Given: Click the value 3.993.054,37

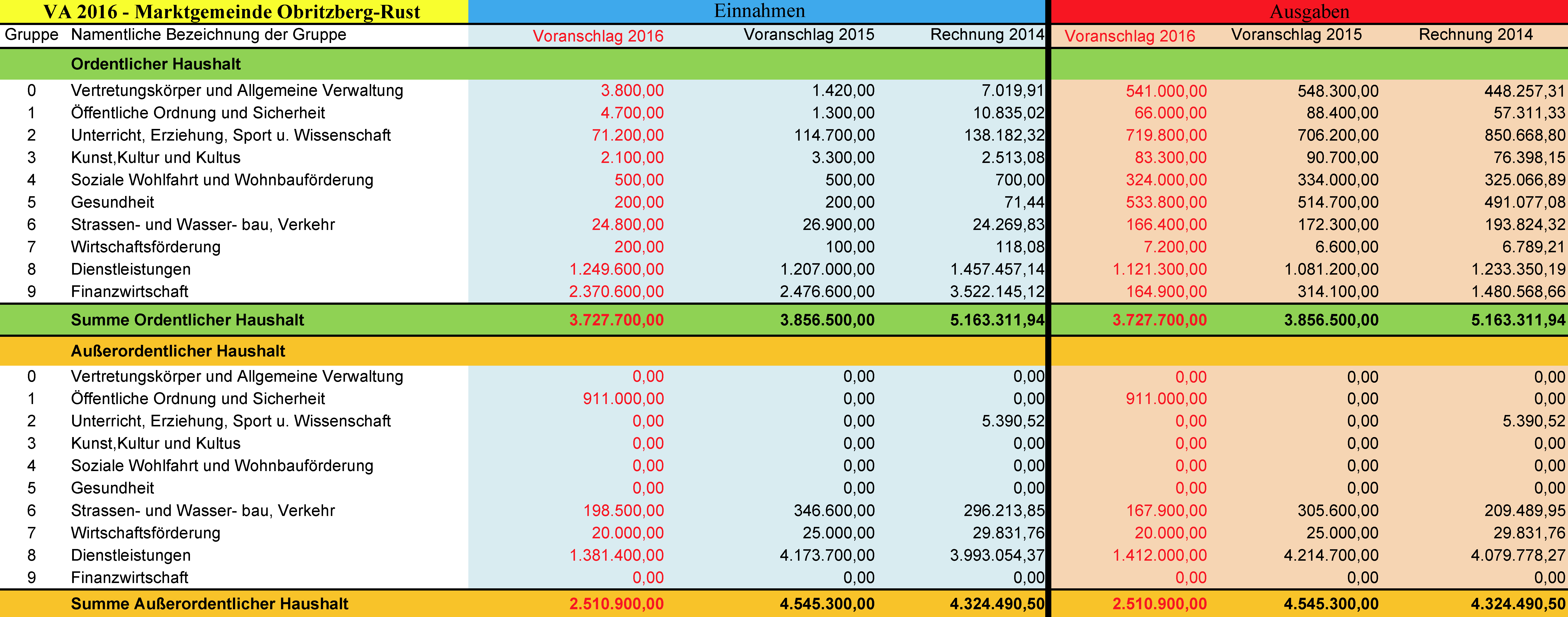Looking at the screenshot, I should 998,556.
